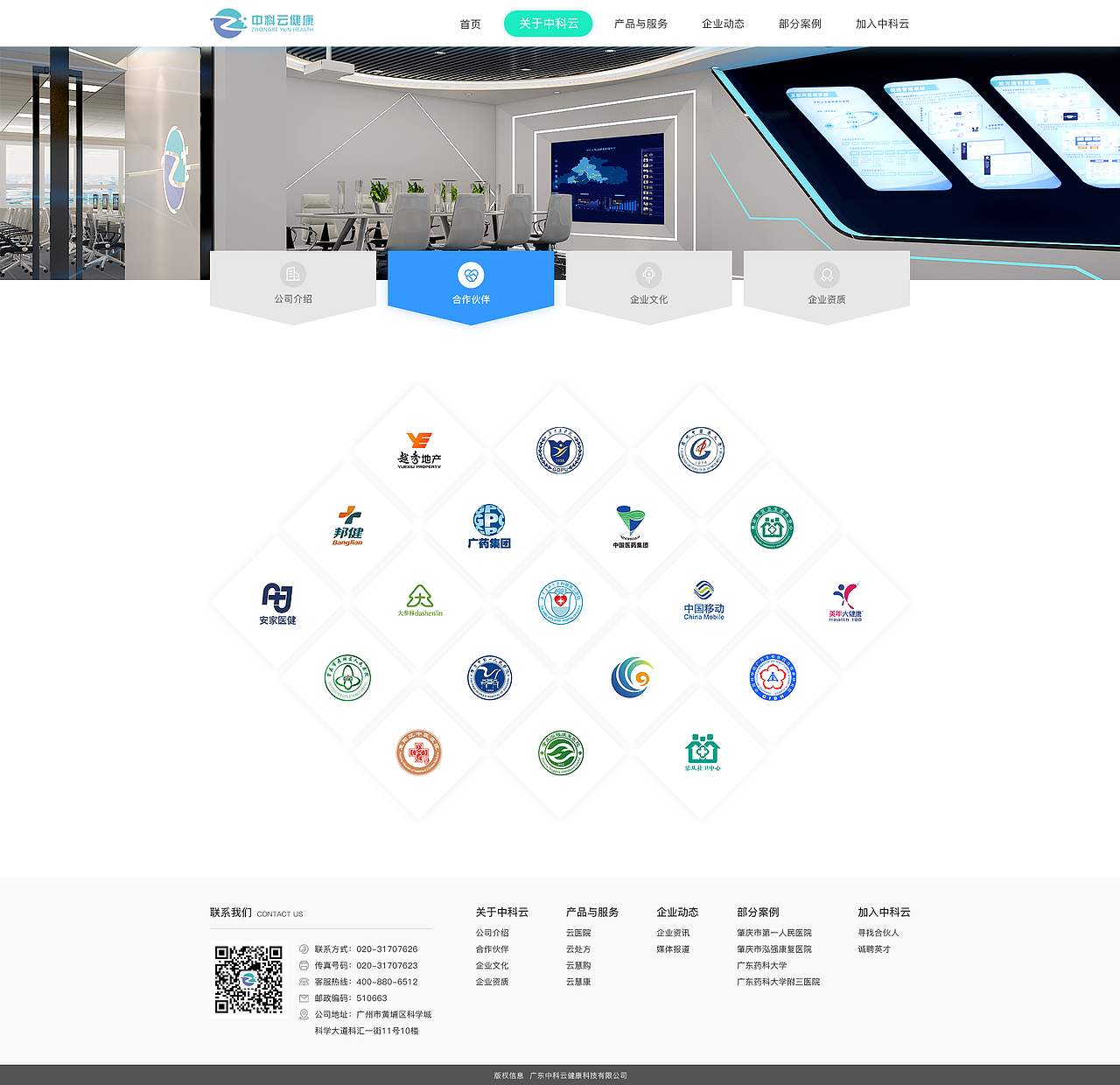Click the phone icon beside 联系方式
This screenshot has width=1120, height=1085.
tap(304, 948)
